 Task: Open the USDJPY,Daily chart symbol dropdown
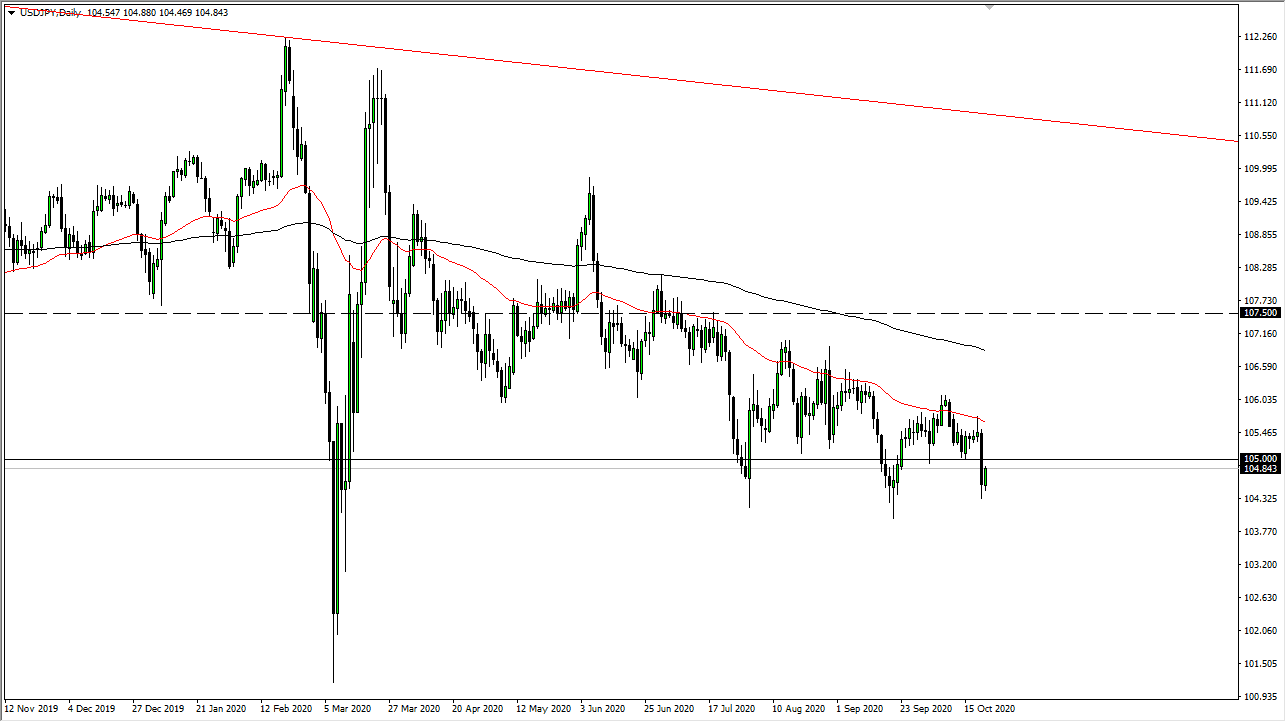[x=12, y=13]
